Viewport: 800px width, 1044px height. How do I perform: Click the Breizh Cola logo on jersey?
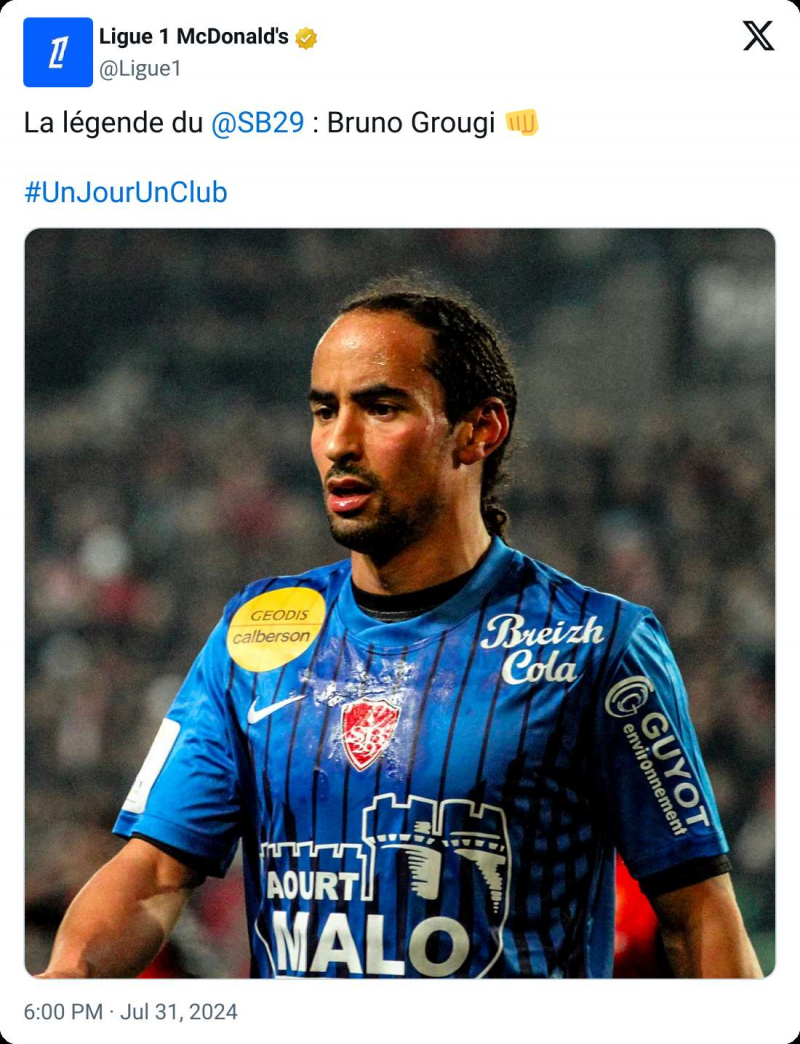[542, 649]
